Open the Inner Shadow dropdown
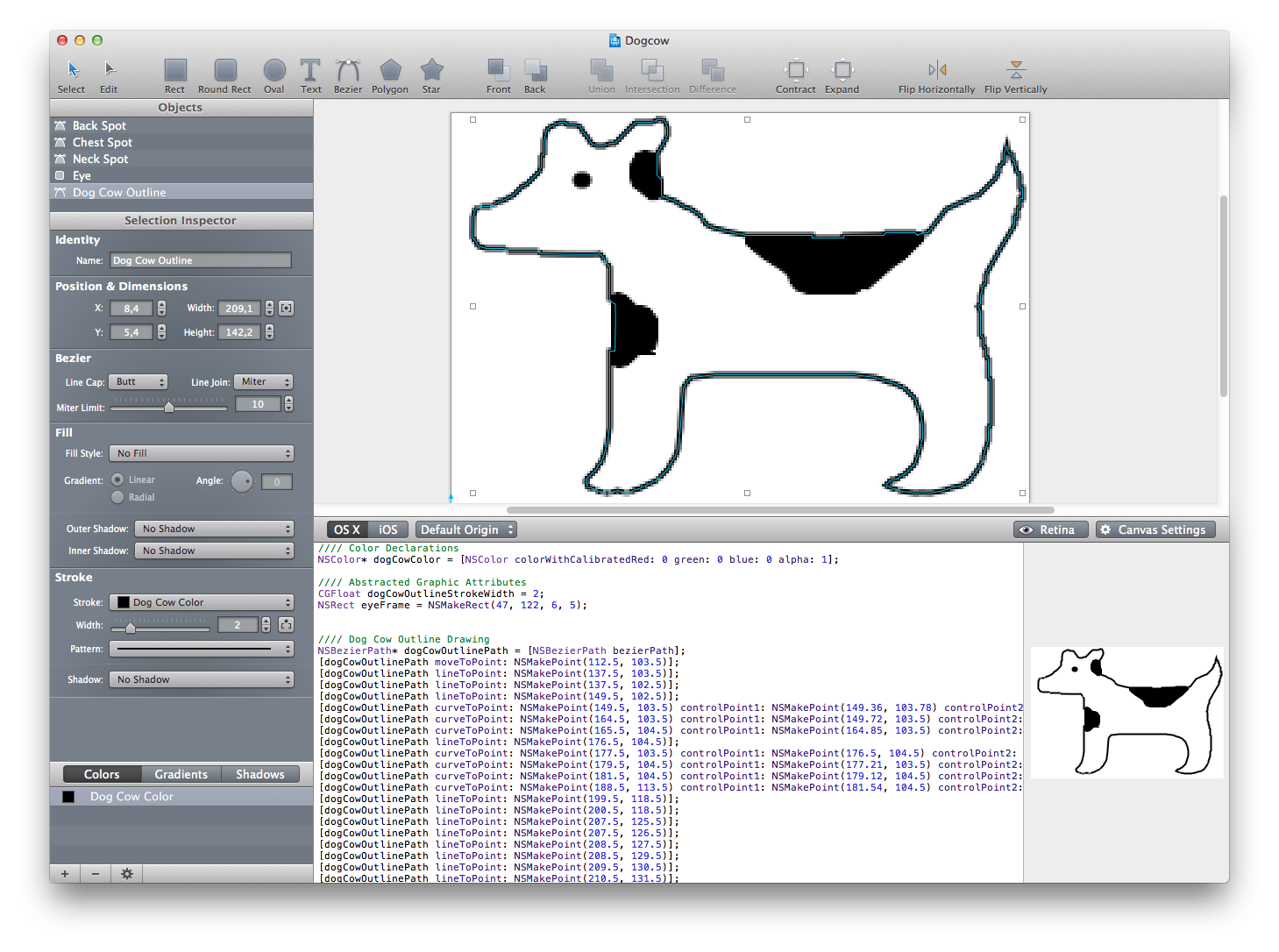Viewport: 1279px width, 952px height. (x=214, y=551)
